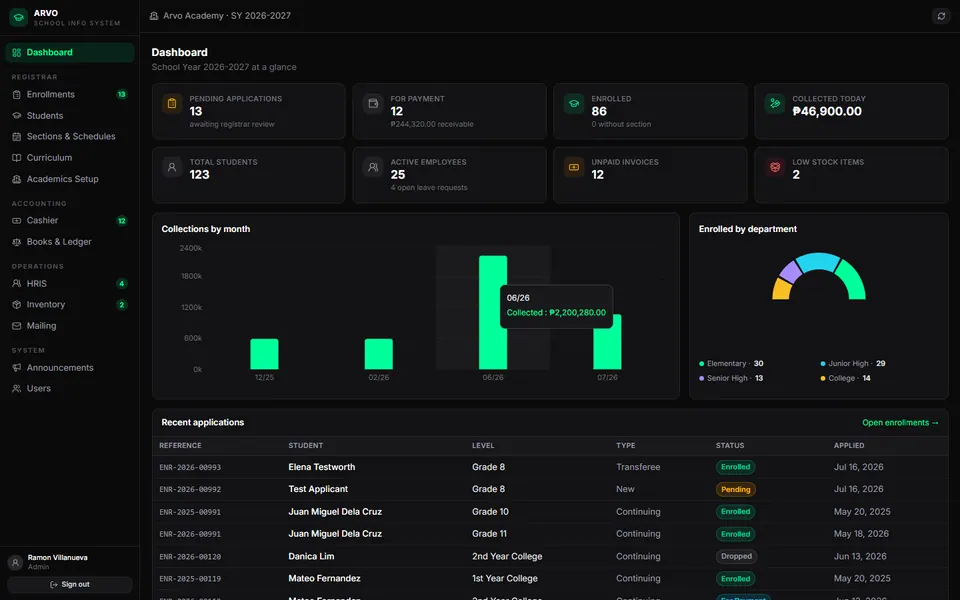Click the Enrollments clipboard icon
Screen dimensions: 960x600
pyautogui.click(x=17, y=94)
